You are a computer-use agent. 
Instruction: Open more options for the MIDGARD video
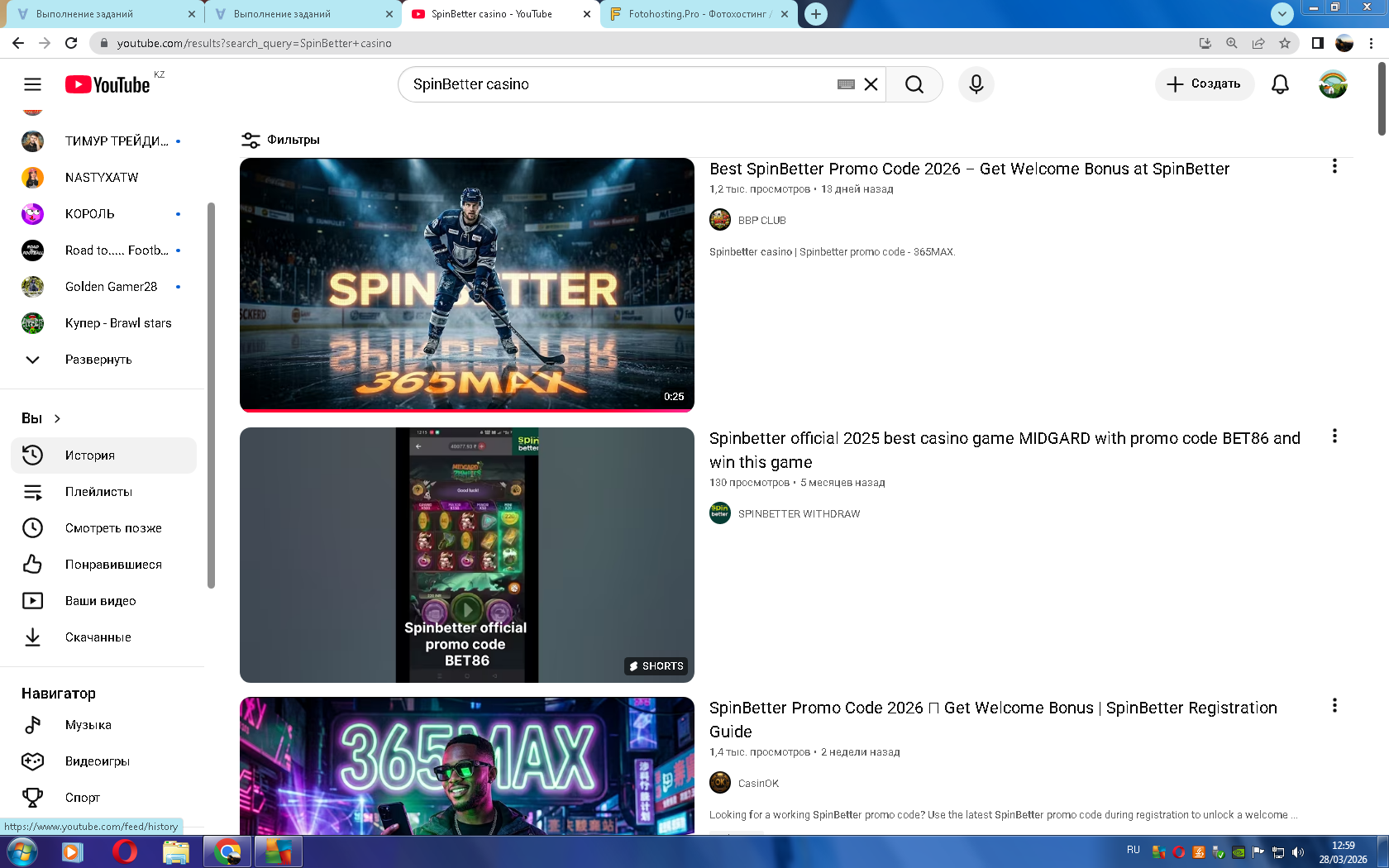click(1334, 436)
